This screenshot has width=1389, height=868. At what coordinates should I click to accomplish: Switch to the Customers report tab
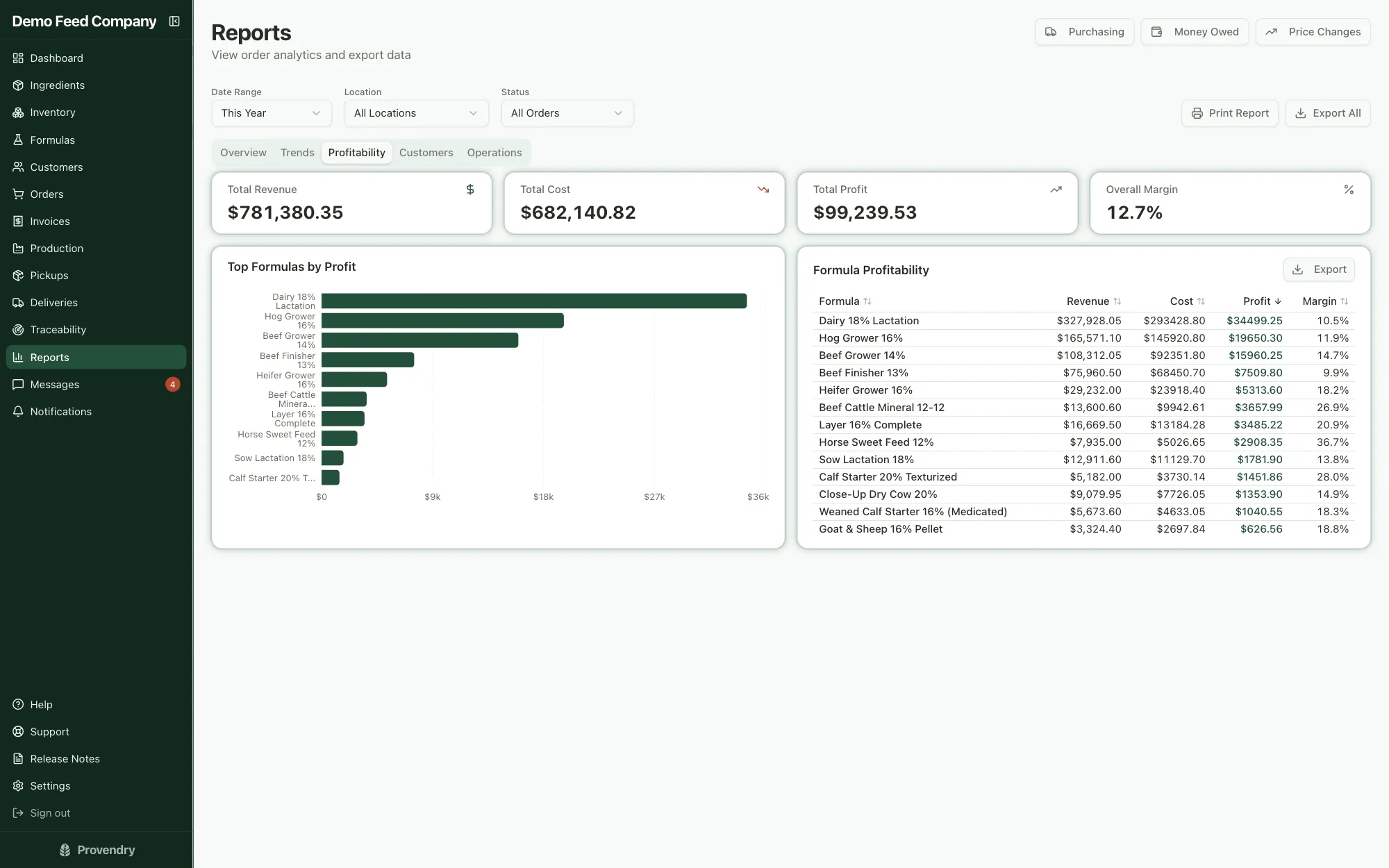coord(426,153)
